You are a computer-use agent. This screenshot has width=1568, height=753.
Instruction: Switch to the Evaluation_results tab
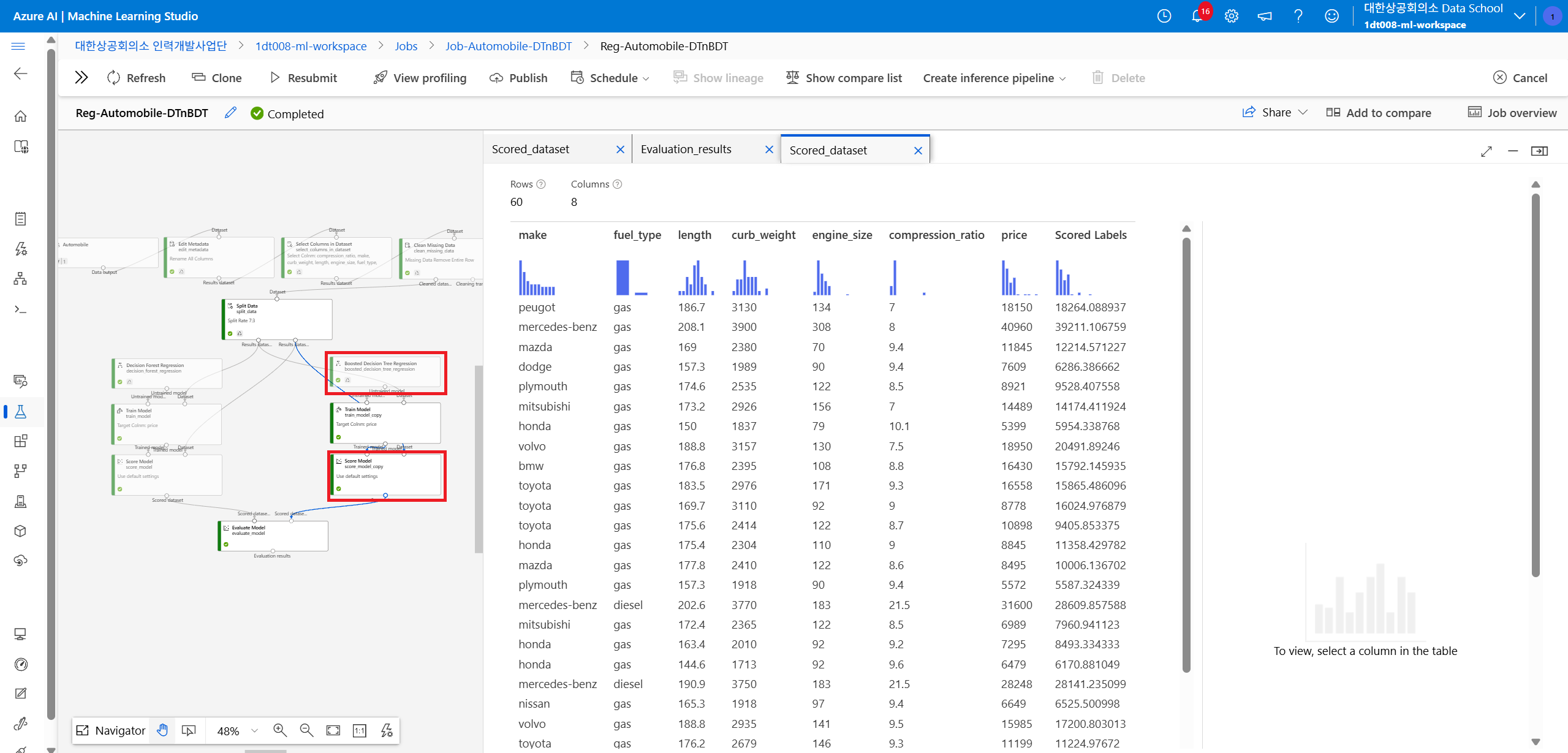coord(686,149)
